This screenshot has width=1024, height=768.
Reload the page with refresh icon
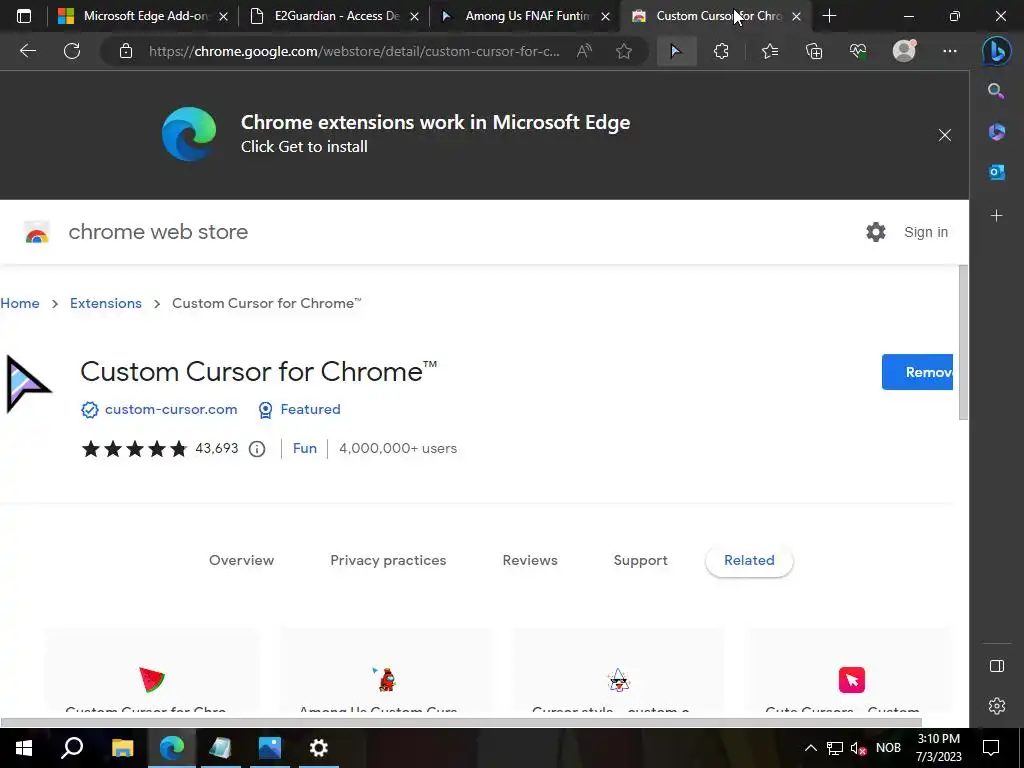coord(72,51)
